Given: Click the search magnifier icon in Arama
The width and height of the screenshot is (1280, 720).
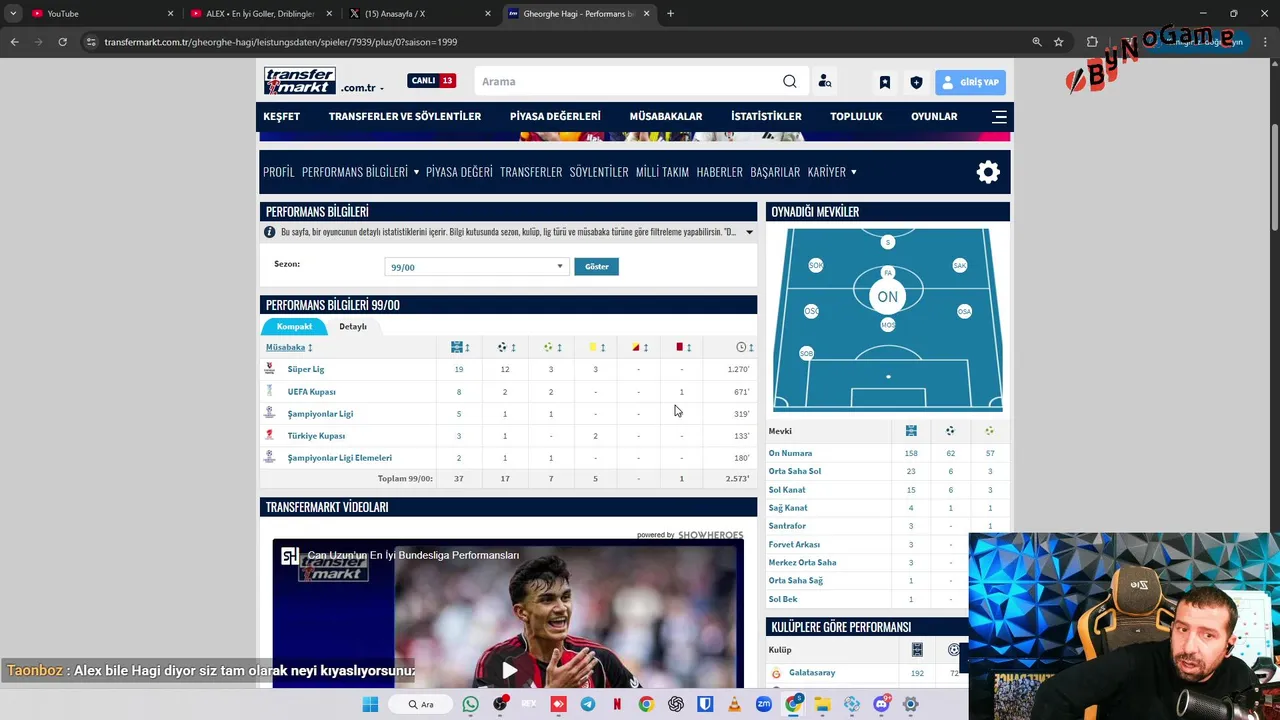Looking at the screenshot, I should (790, 81).
